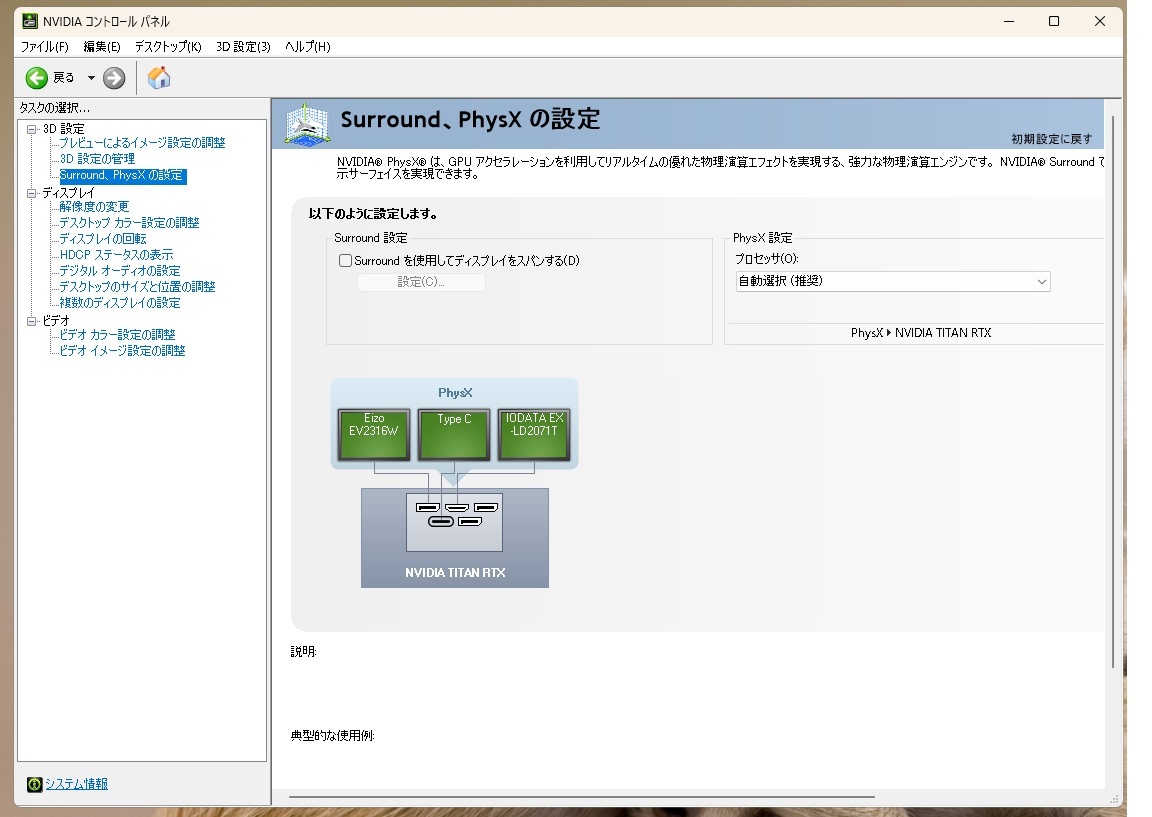Open the システム情報 link
The image size is (1152, 817).
point(76,784)
